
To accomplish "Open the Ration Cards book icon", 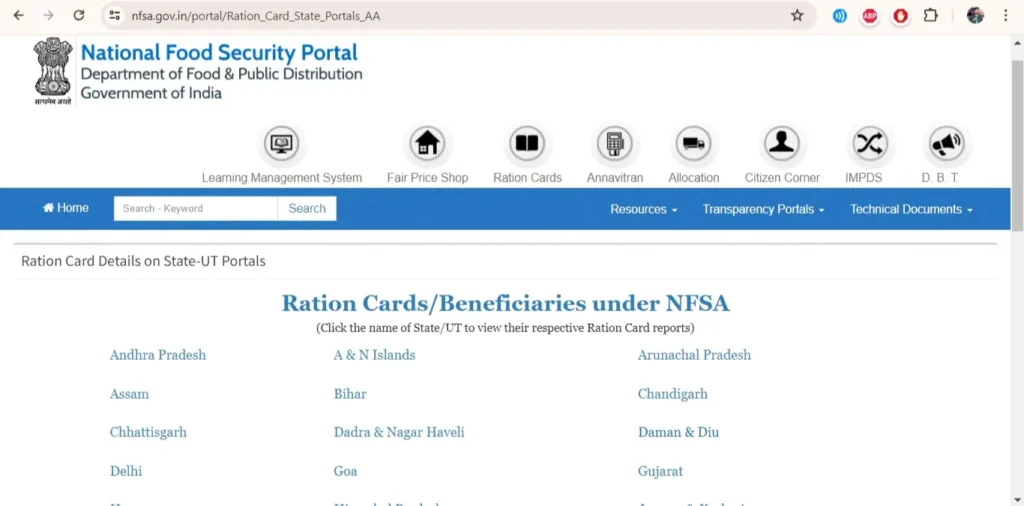I will (527, 144).
